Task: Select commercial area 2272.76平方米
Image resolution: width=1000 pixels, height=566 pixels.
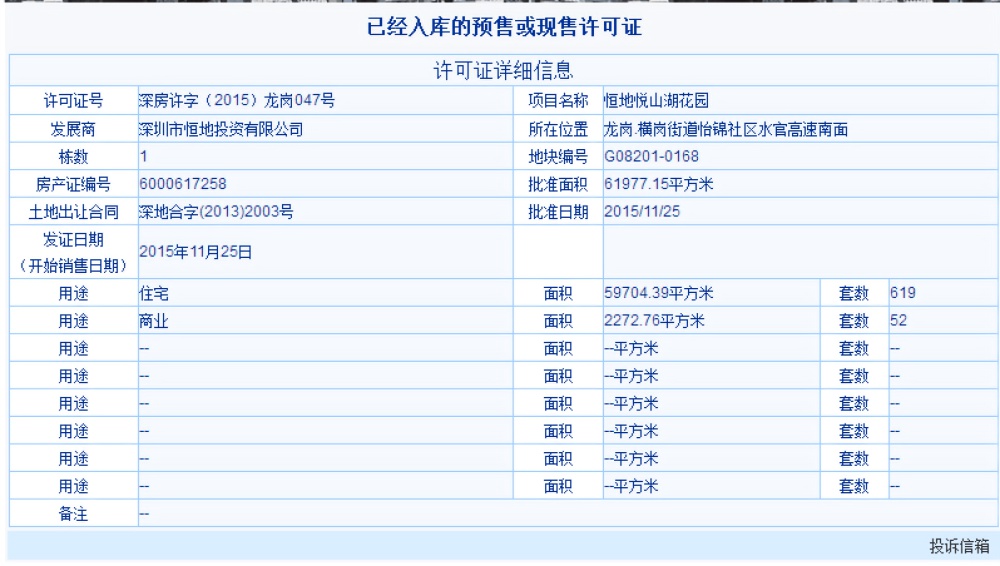Action: click(x=657, y=321)
